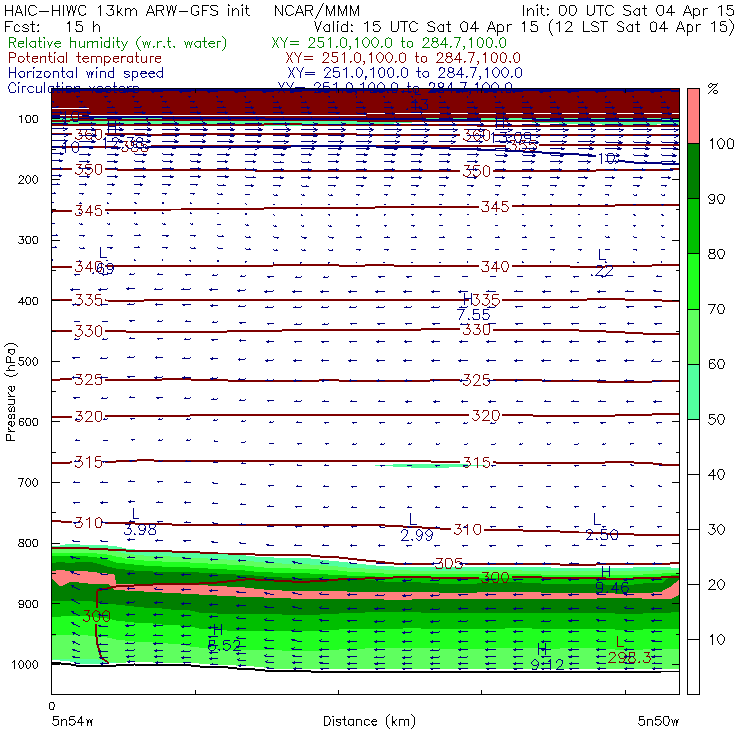
Task: Click the 800 pressure axis tick label
Action: [28, 543]
